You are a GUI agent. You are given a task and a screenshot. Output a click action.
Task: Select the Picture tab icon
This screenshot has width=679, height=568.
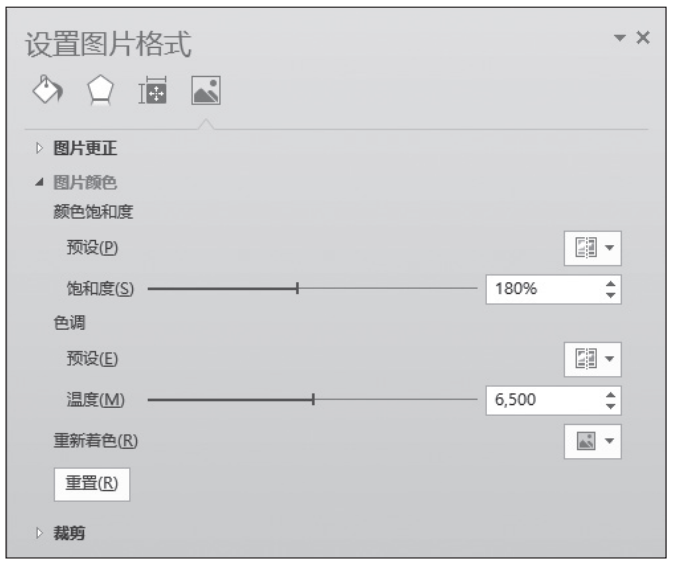206,90
